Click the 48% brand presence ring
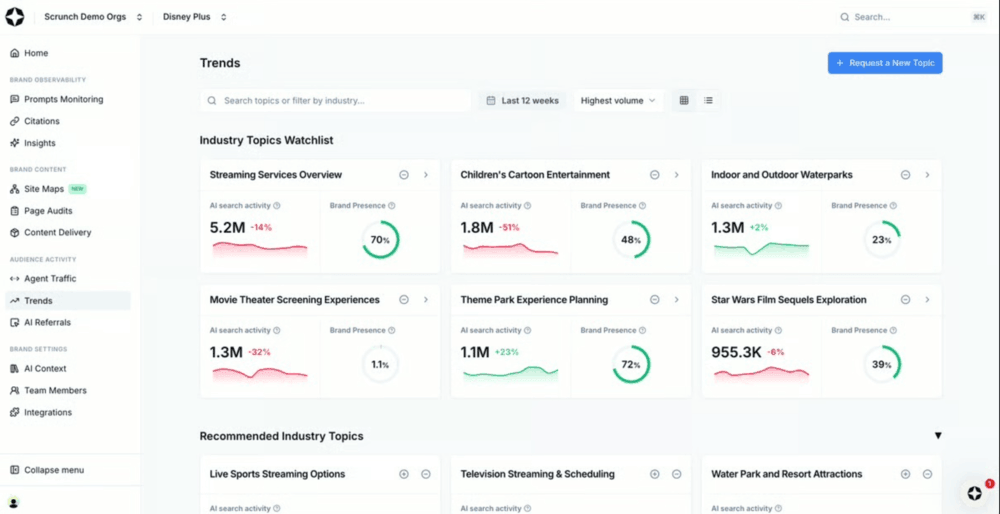1000x514 pixels. click(x=631, y=240)
